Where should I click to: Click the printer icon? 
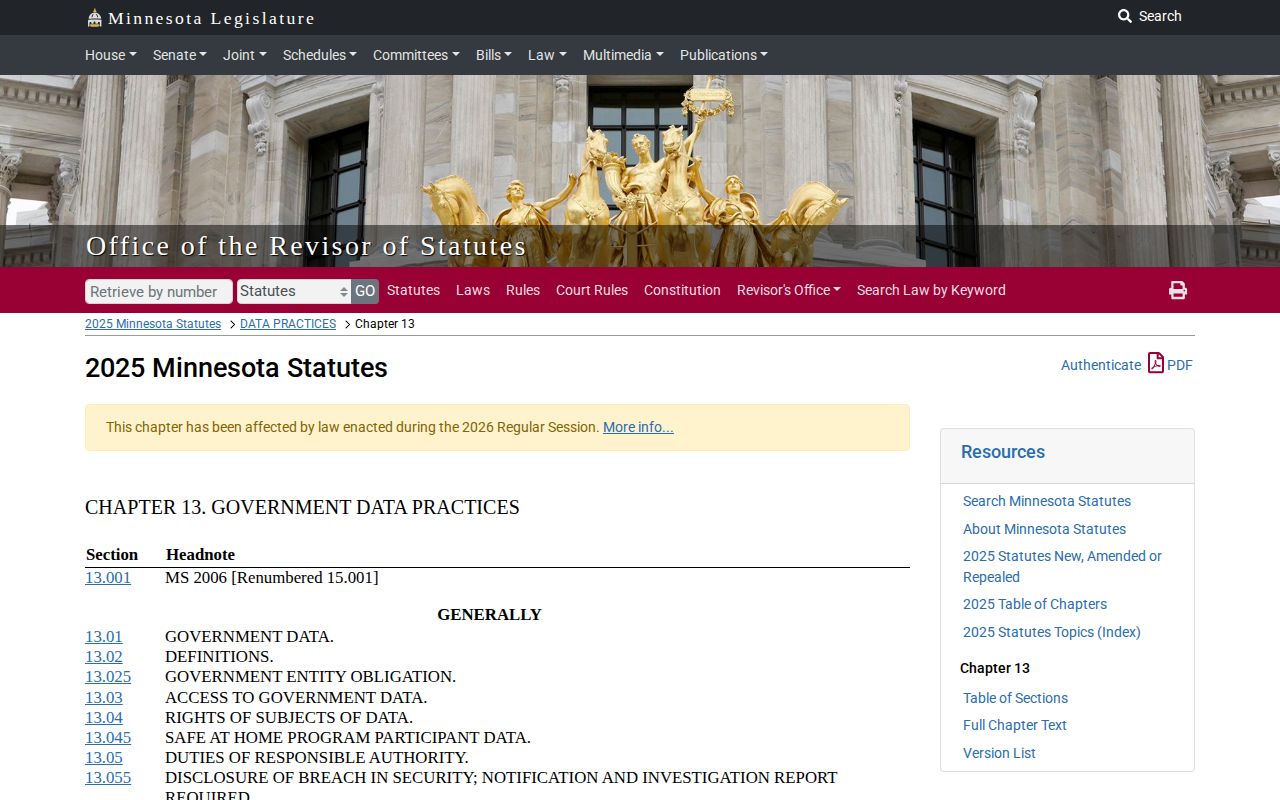tap(1178, 290)
